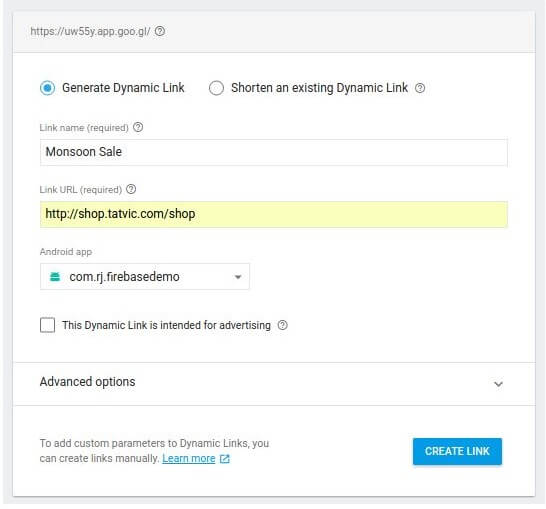Viewport: 546px width, 509px height.
Task: Click the https://uw55y.app.goo.gl/ domain text
Action: click(91, 31)
